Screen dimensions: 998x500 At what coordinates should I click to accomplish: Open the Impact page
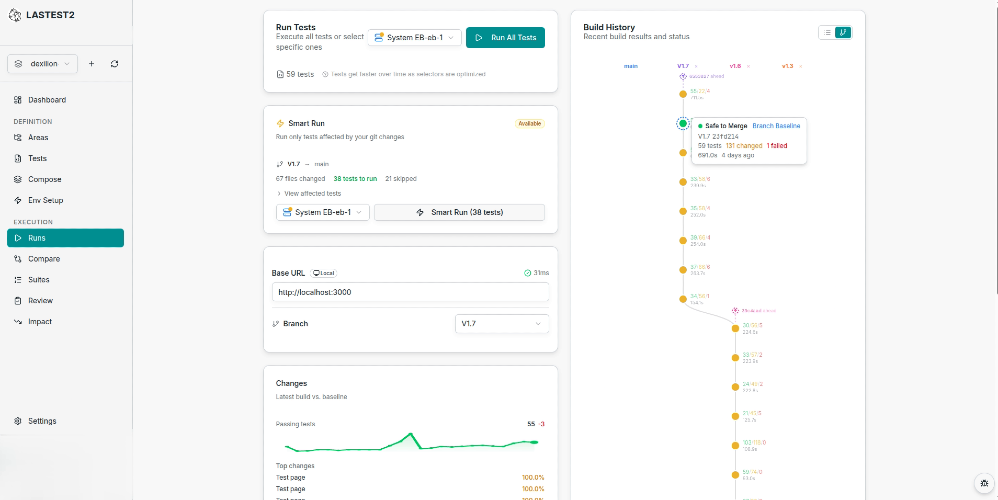pos(66,322)
